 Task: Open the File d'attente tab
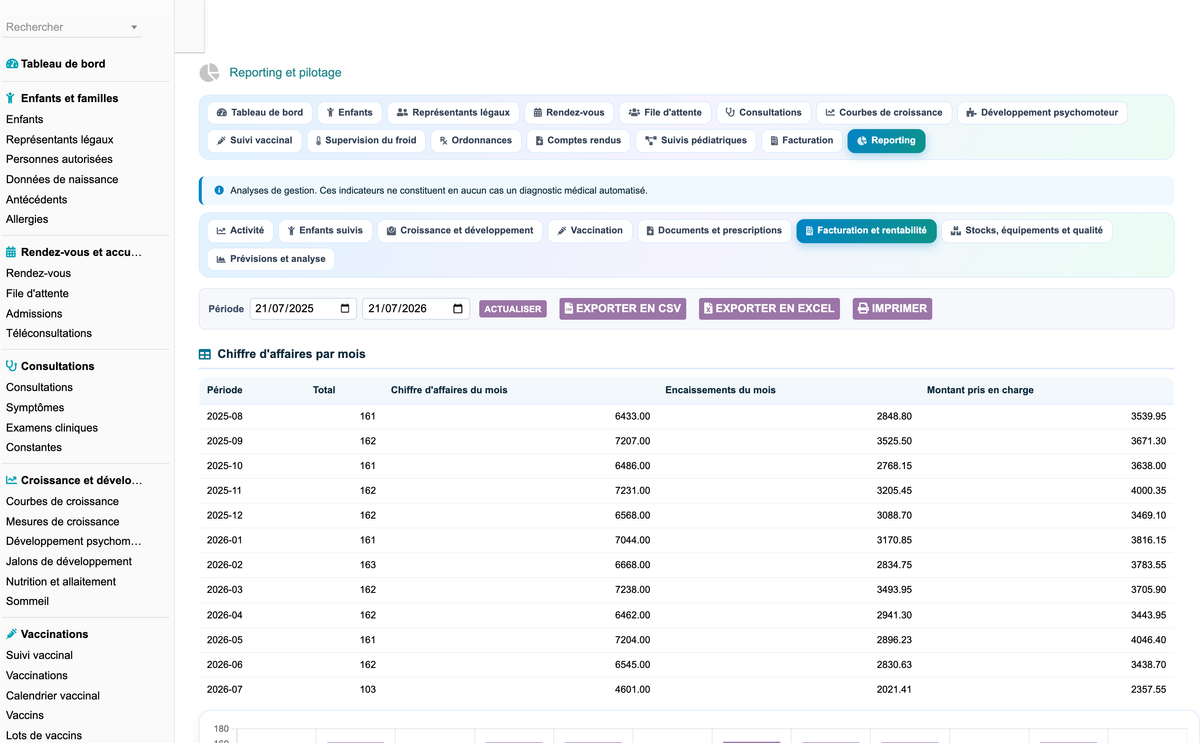pyautogui.click(x=665, y=113)
